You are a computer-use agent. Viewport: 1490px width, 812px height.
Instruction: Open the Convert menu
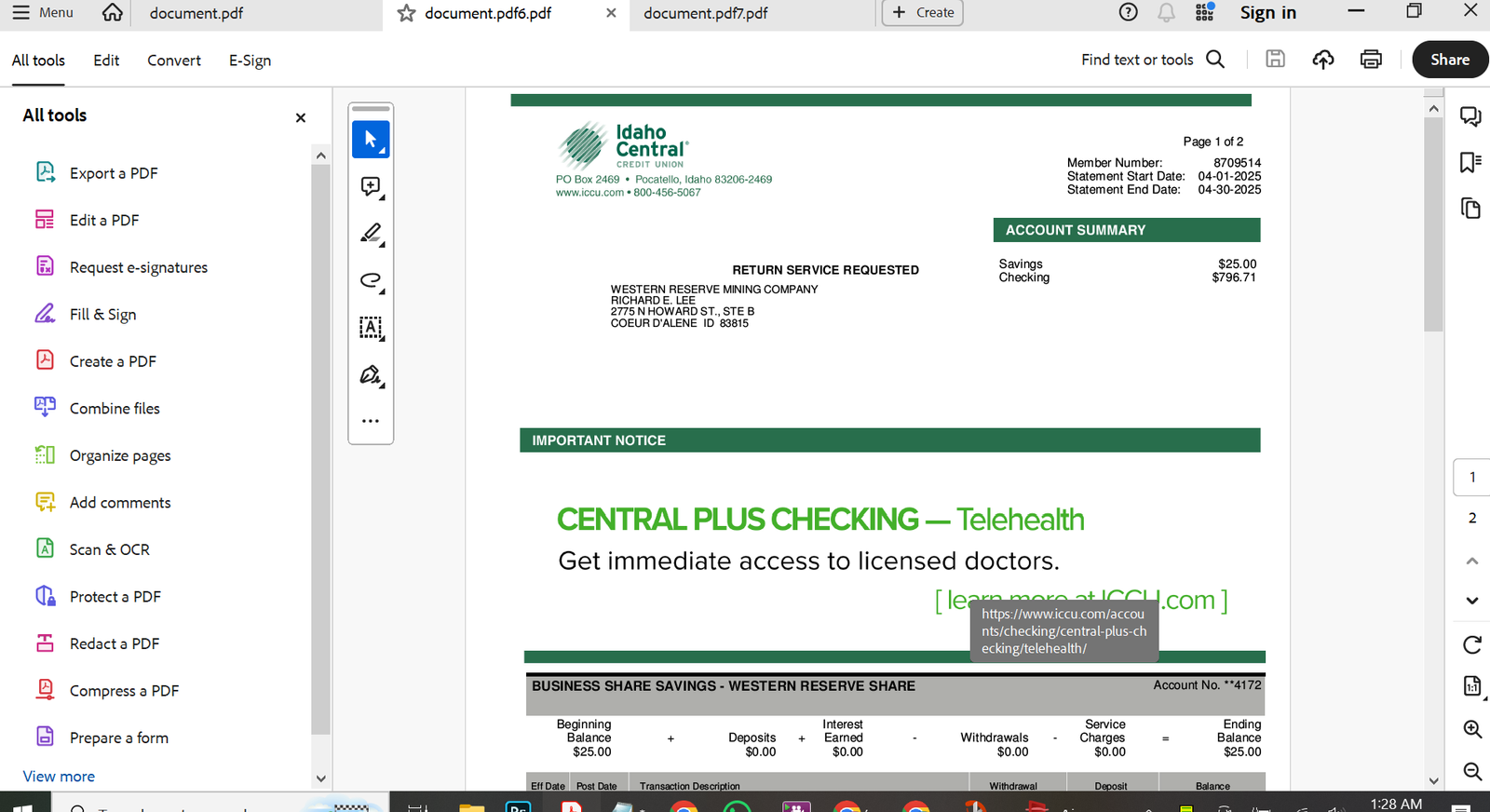coord(174,61)
